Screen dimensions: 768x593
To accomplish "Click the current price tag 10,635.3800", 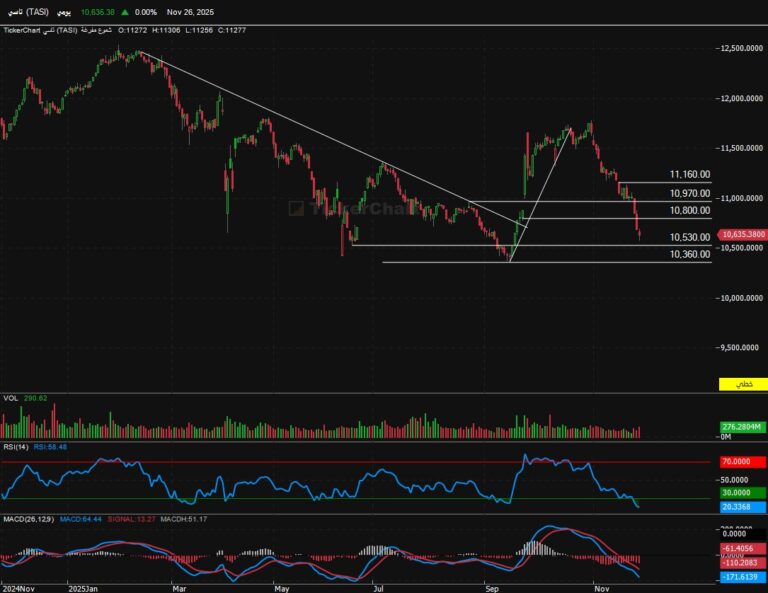I will click(743, 233).
